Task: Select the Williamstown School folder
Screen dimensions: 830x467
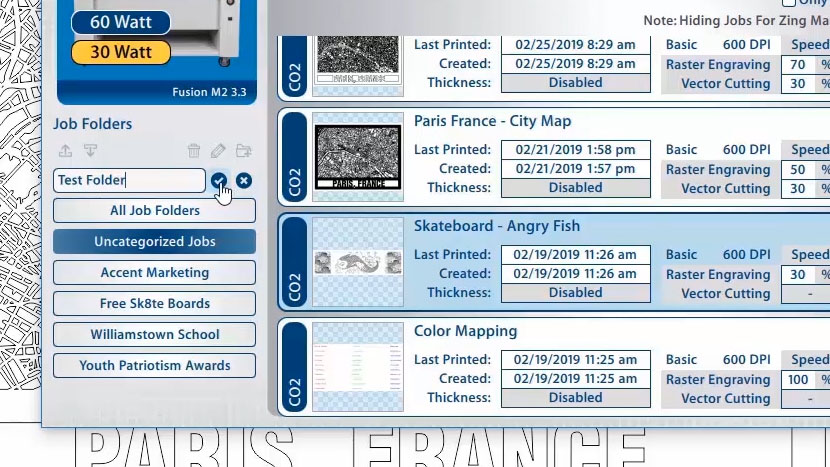Action: click(x=154, y=335)
